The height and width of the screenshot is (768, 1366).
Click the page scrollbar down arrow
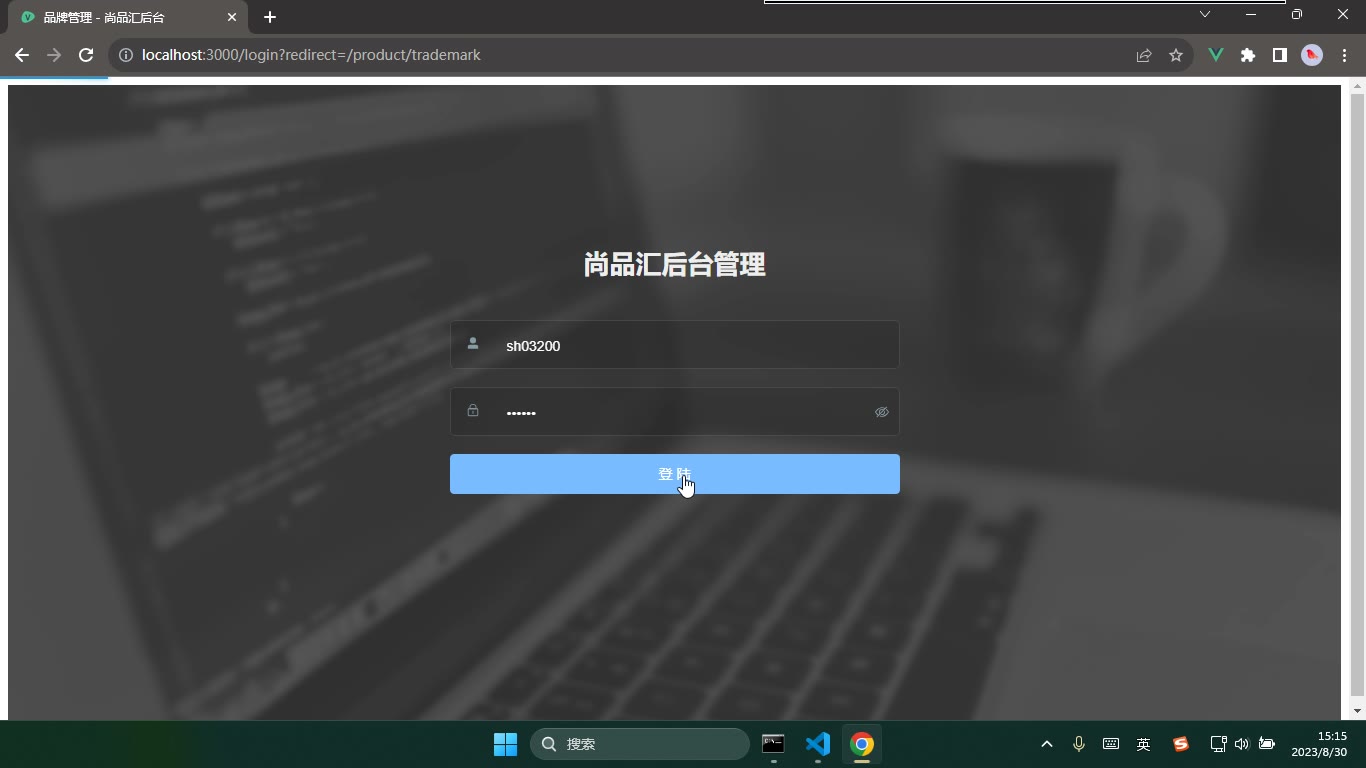coord(1357,711)
